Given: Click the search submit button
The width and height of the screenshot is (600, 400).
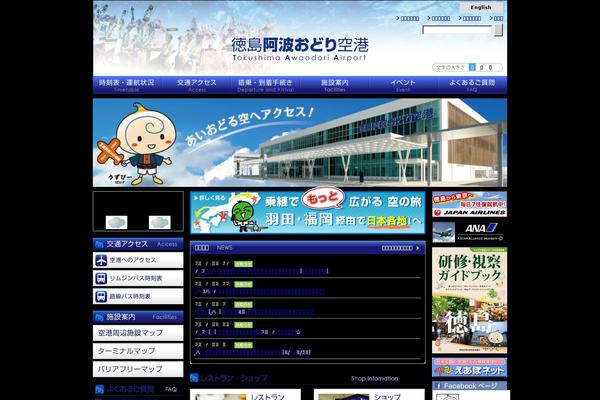Looking at the screenshot, I should [x=498, y=30].
